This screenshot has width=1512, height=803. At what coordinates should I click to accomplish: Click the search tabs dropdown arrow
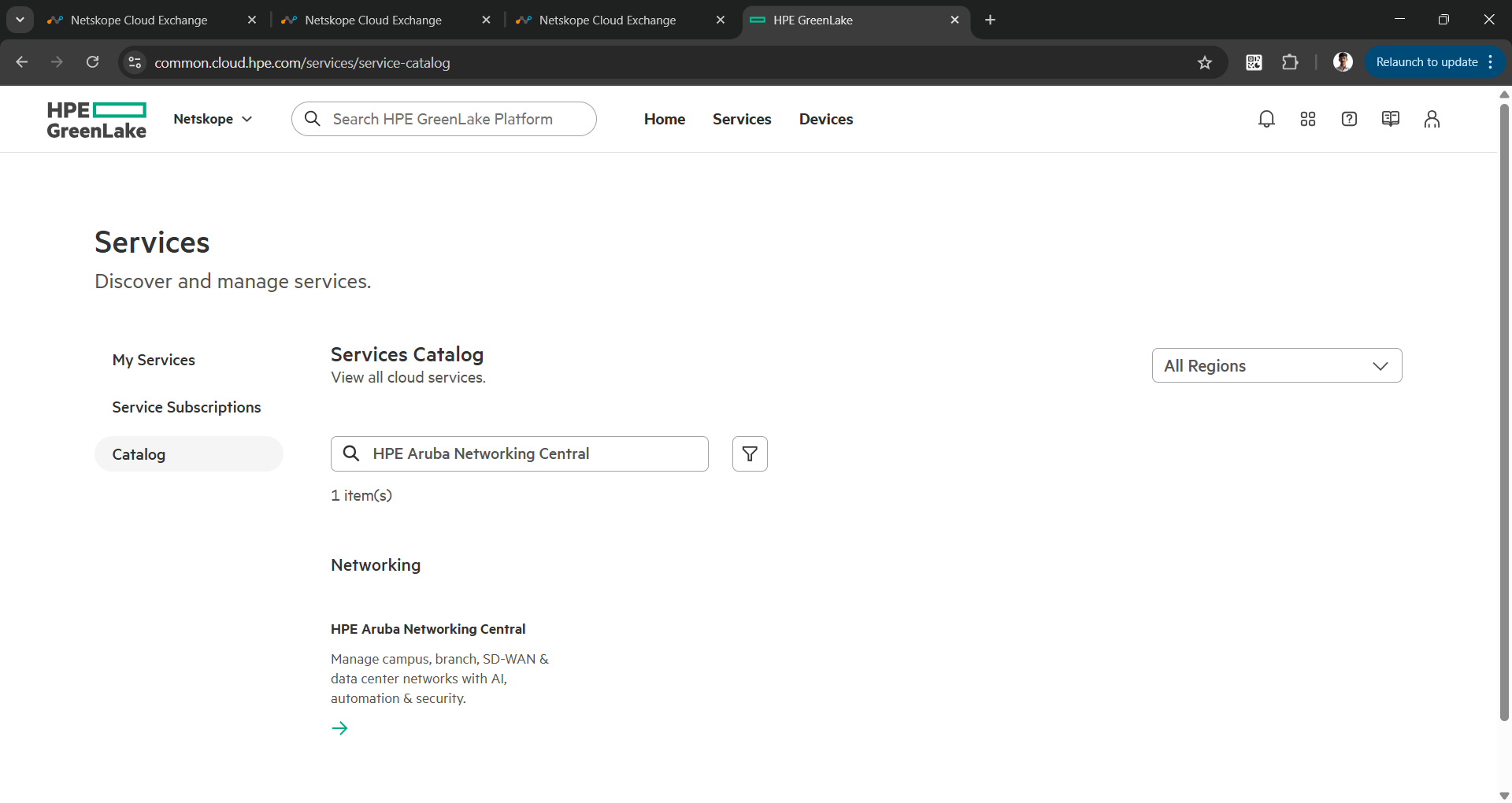point(20,20)
